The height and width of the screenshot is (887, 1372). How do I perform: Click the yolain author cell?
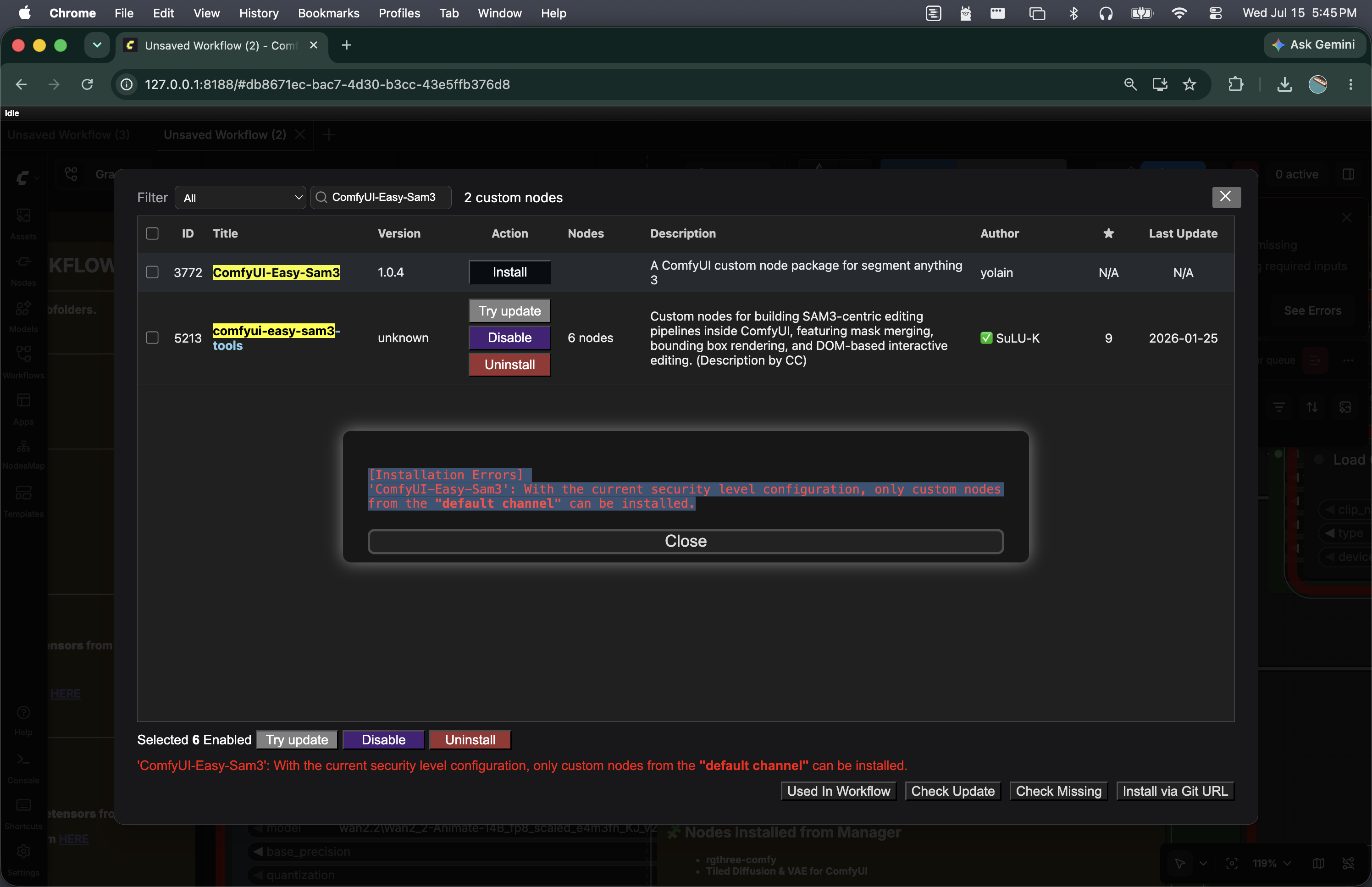(996, 272)
